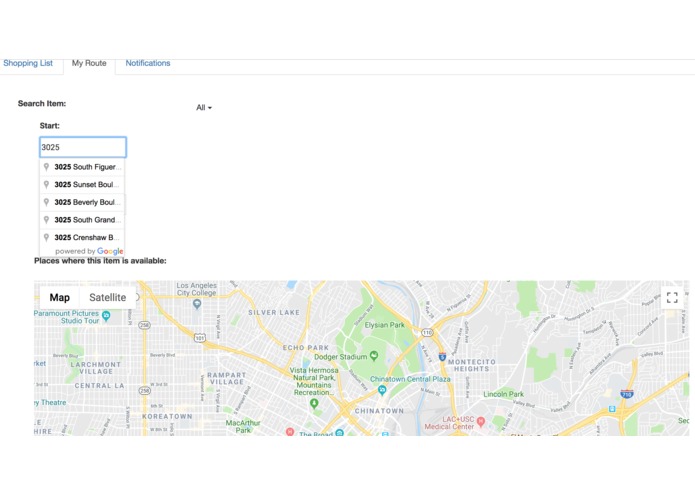Click Chinatown Central Plaza marker
Screen dimensions: 695x494
(382, 390)
